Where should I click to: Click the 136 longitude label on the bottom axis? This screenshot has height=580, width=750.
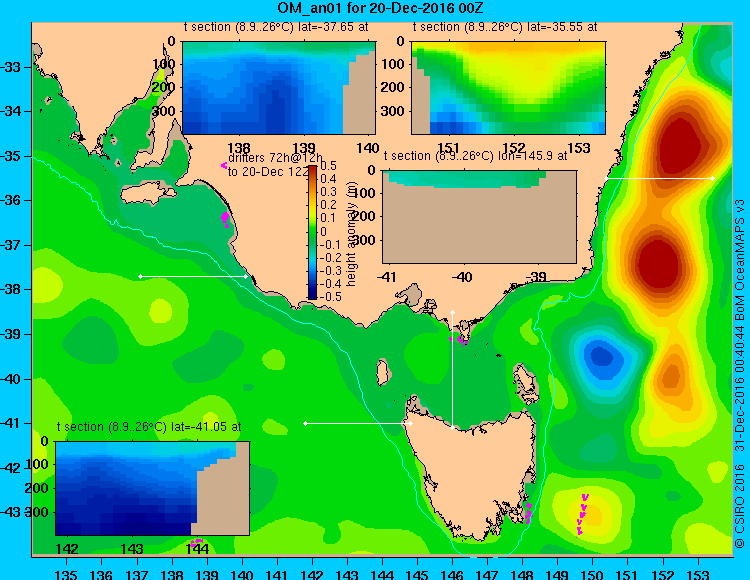coord(101,575)
